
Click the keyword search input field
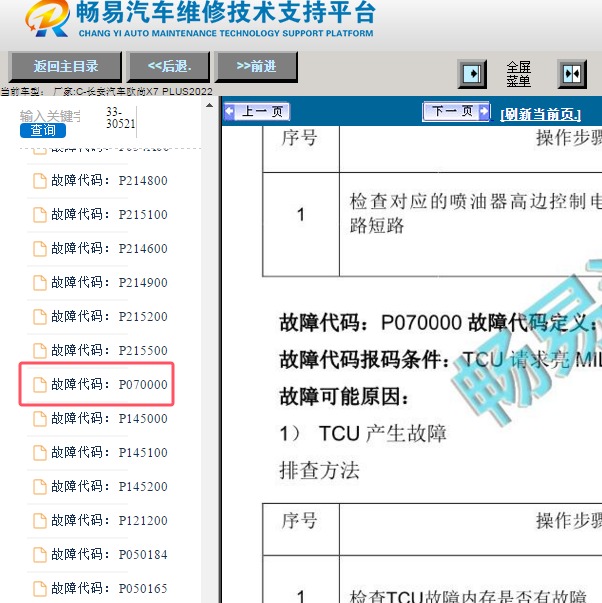click(50, 116)
